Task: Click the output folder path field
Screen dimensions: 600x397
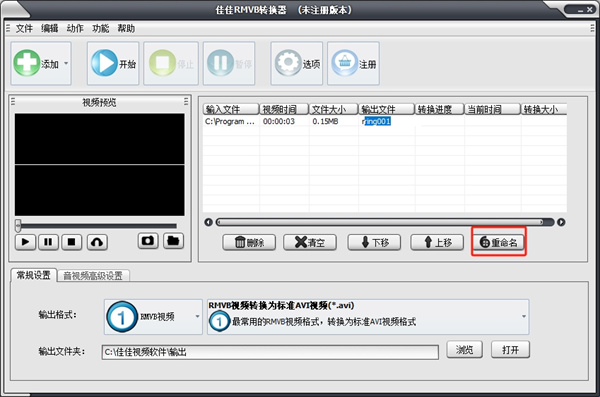Action: coord(270,352)
